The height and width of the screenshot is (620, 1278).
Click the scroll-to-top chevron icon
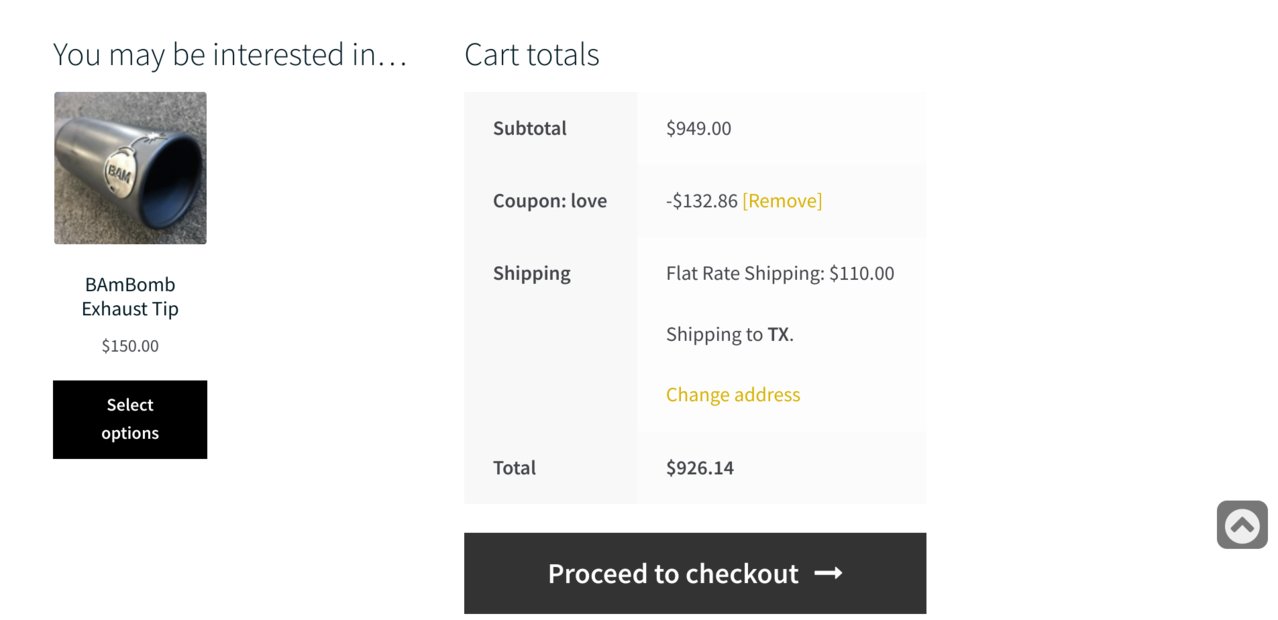[x=1242, y=525]
